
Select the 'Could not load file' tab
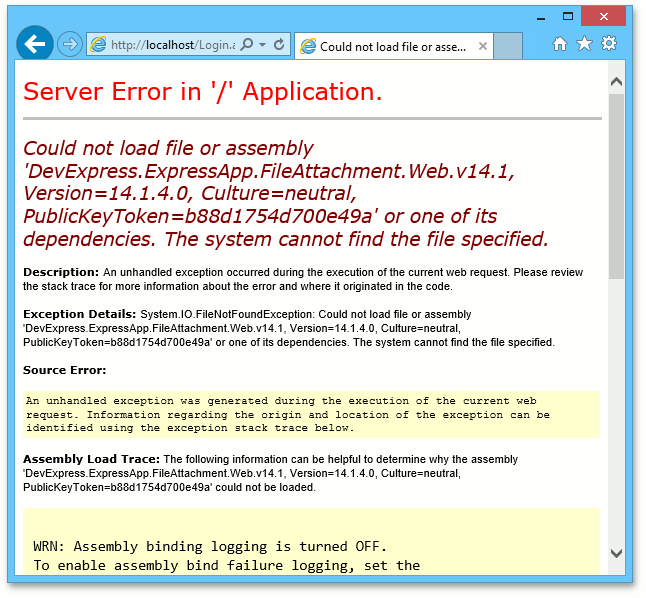(x=392, y=46)
